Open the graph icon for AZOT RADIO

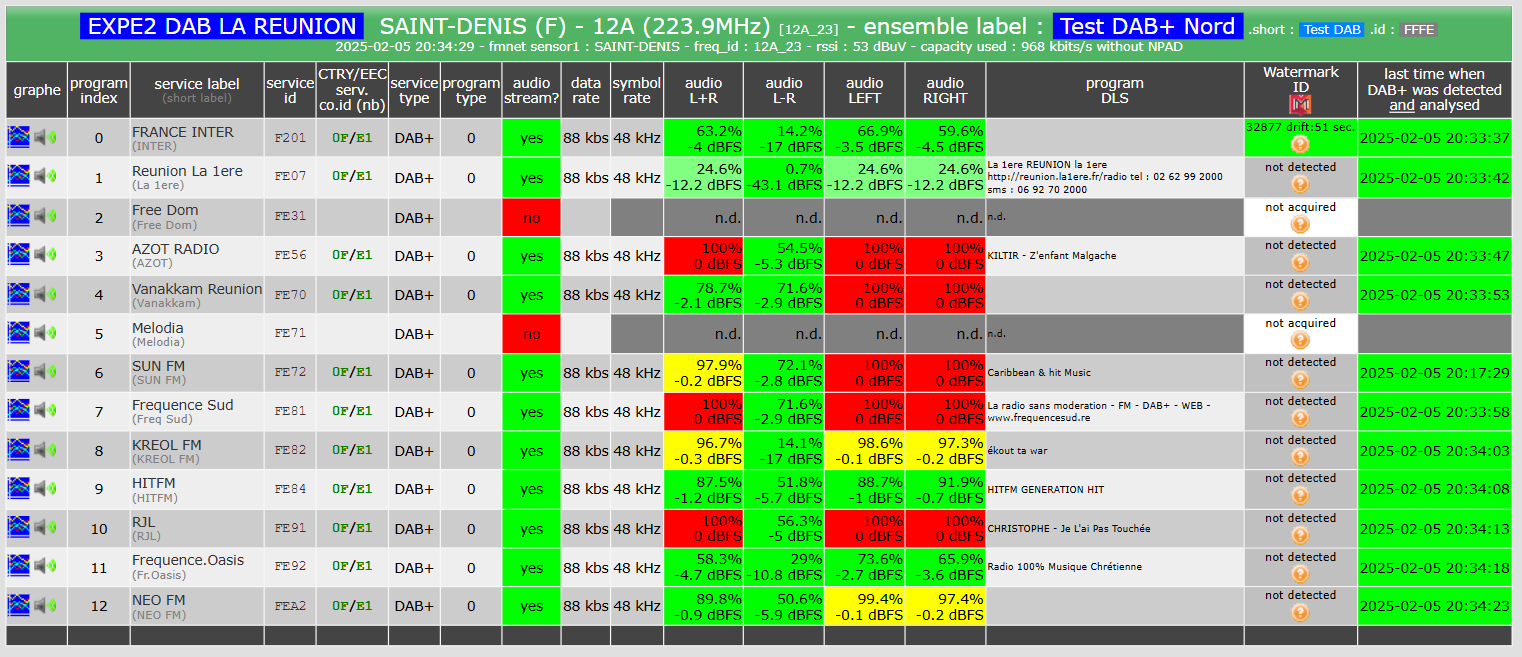19,254
